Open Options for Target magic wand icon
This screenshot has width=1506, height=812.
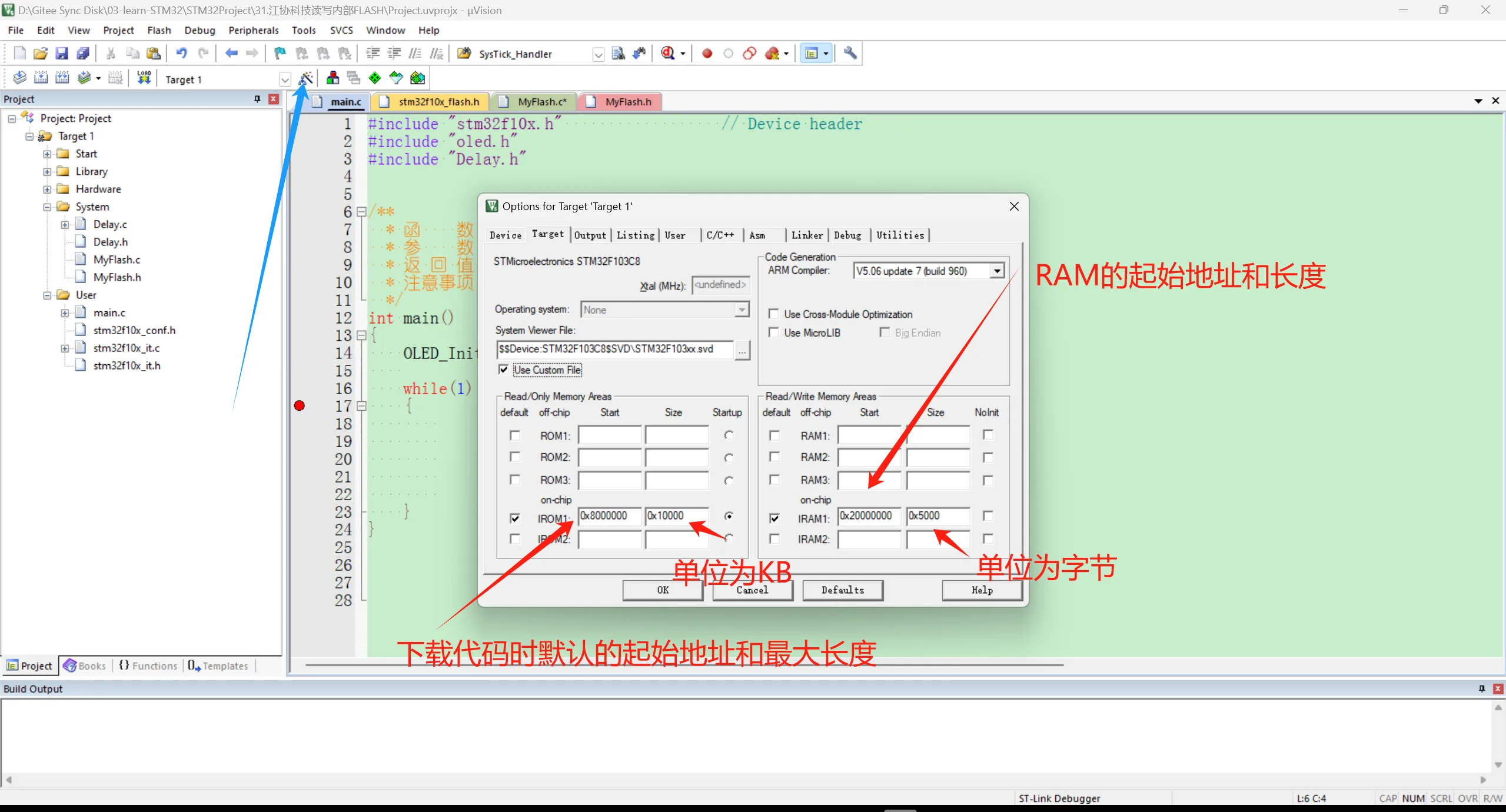coord(306,78)
